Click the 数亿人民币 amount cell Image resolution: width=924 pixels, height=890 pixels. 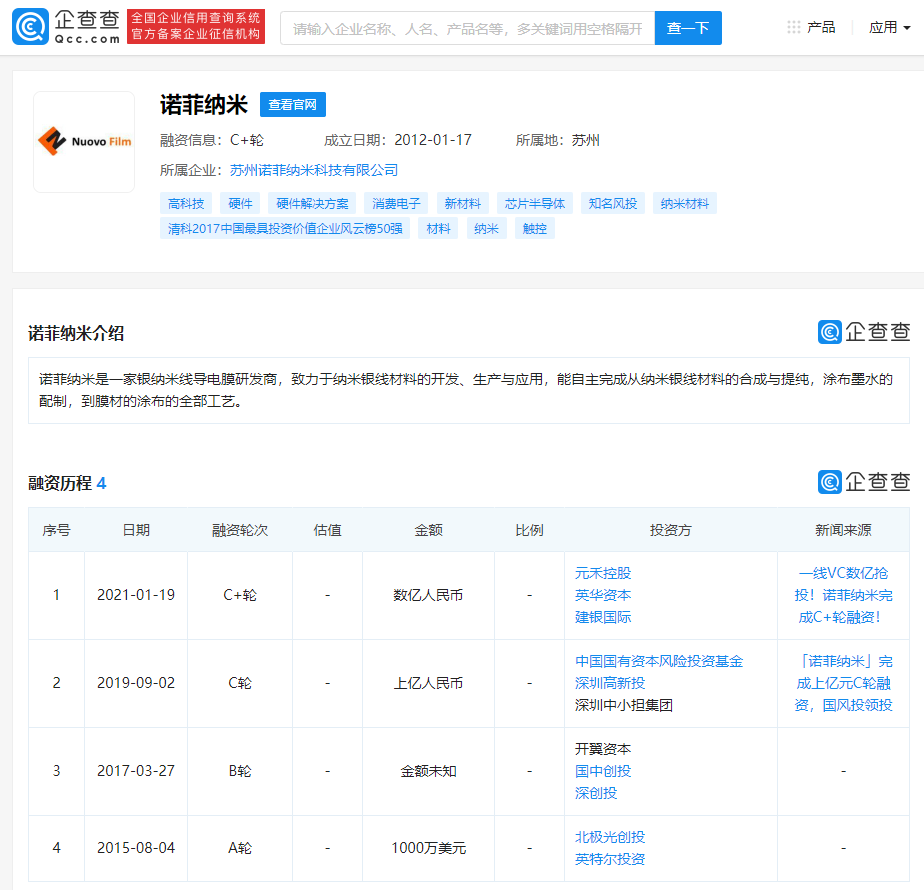pos(428,595)
